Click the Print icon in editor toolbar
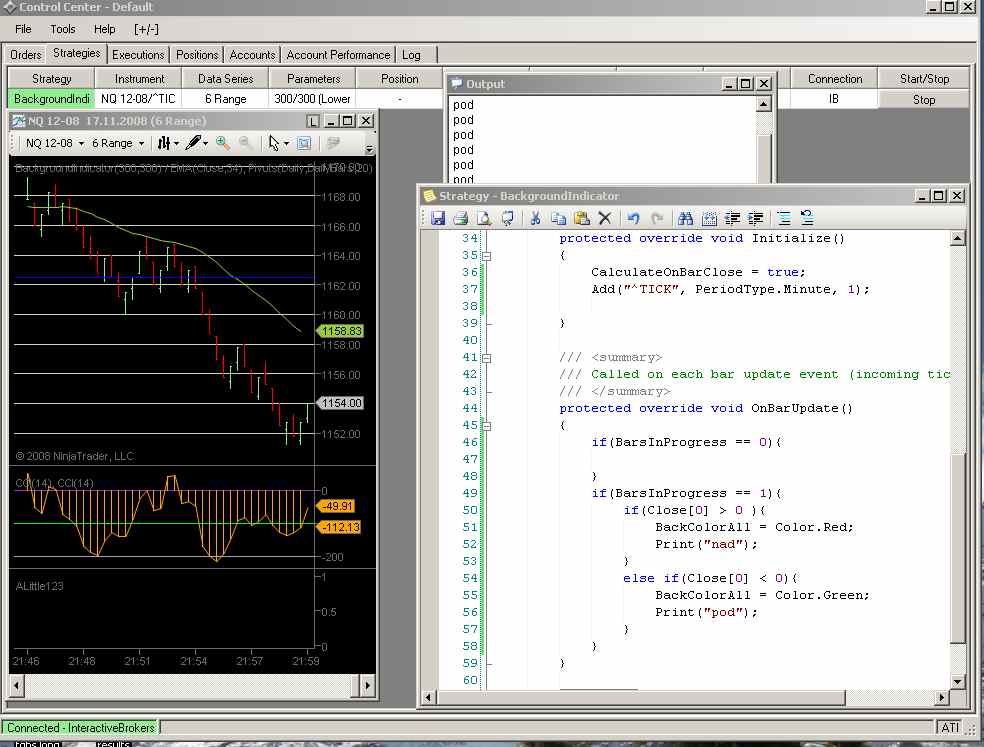 pyautogui.click(x=460, y=218)
